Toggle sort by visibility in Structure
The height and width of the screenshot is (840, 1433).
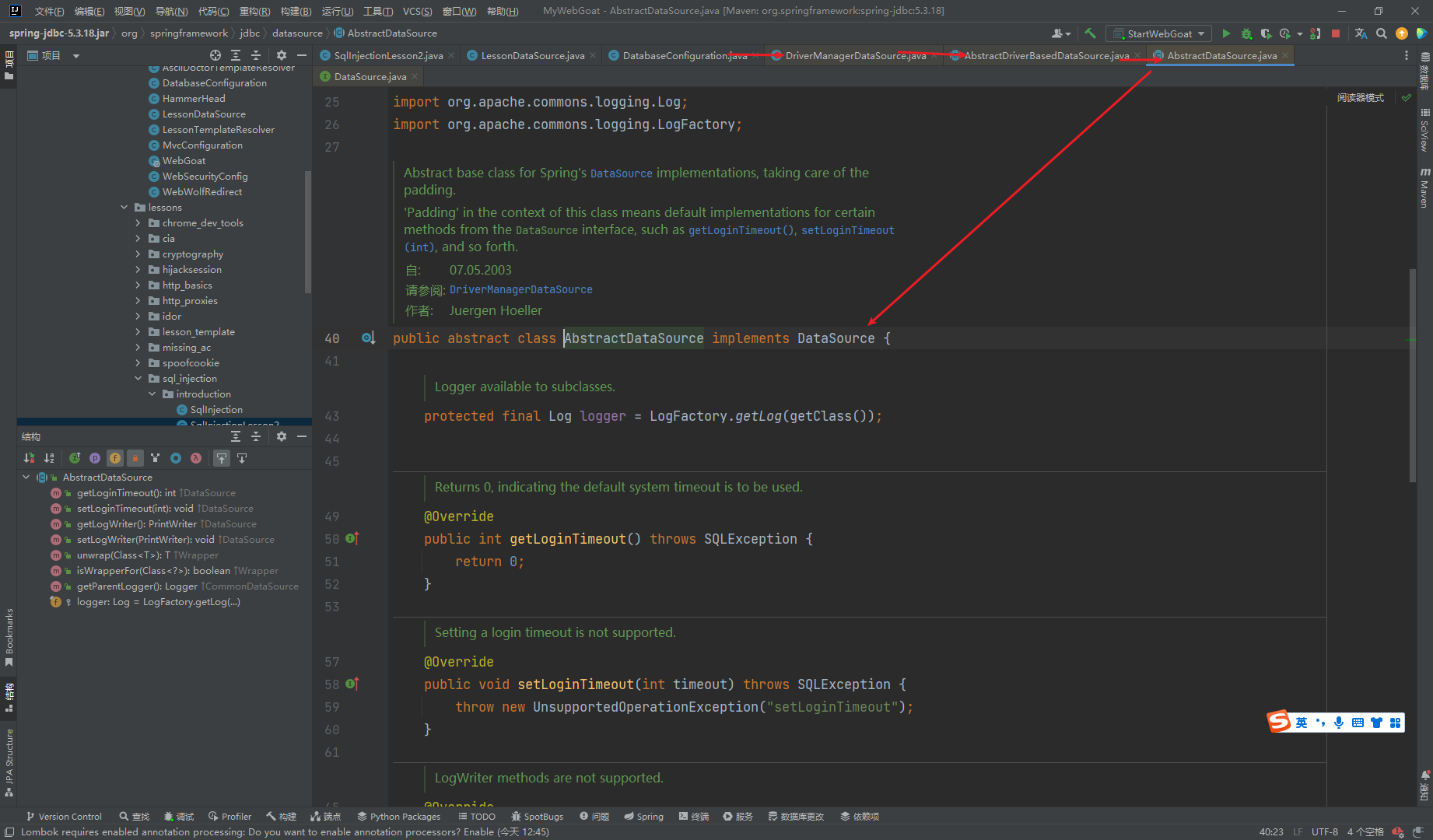[29, 458]
